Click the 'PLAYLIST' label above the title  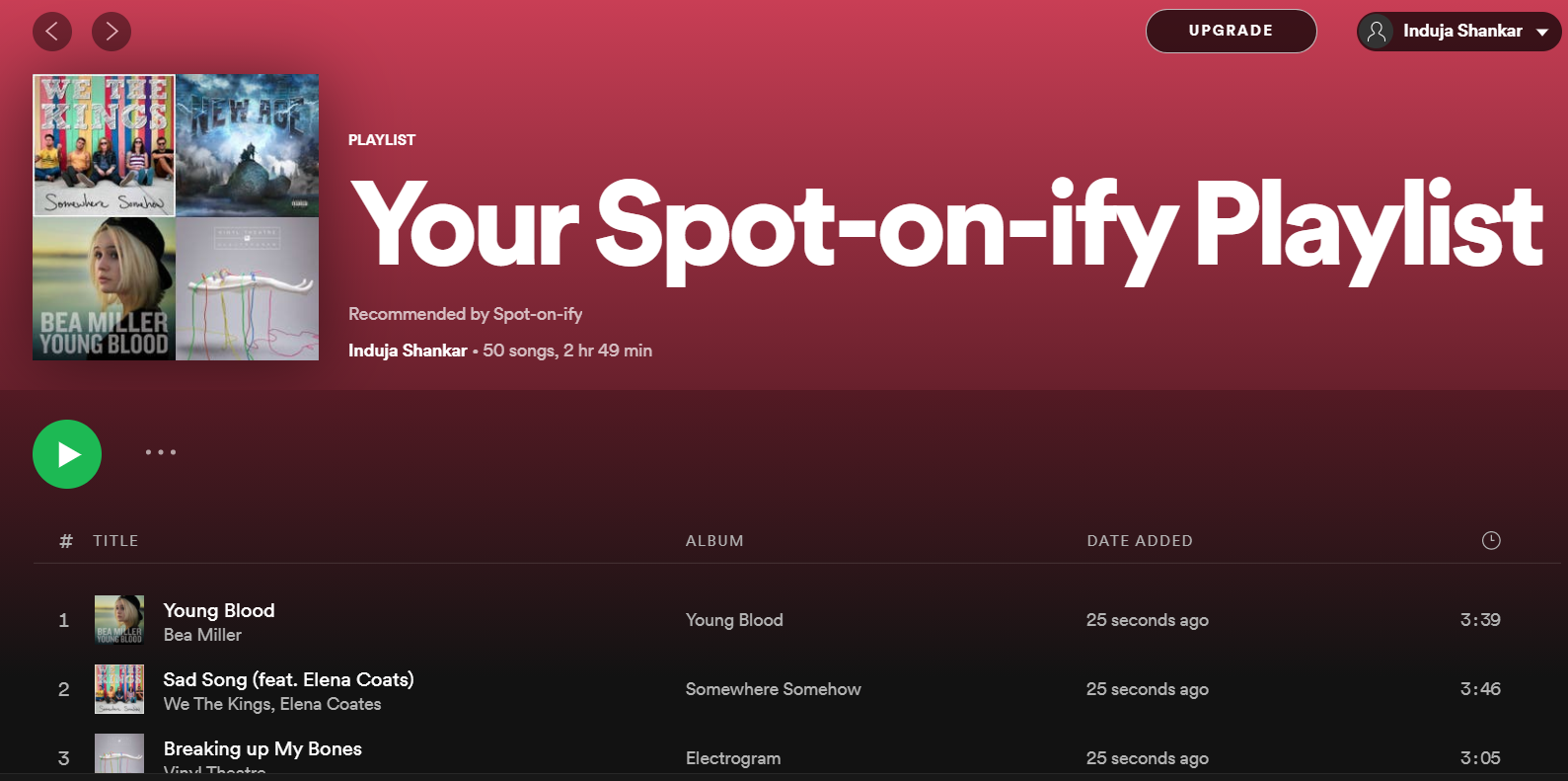(x=382, y=140)
